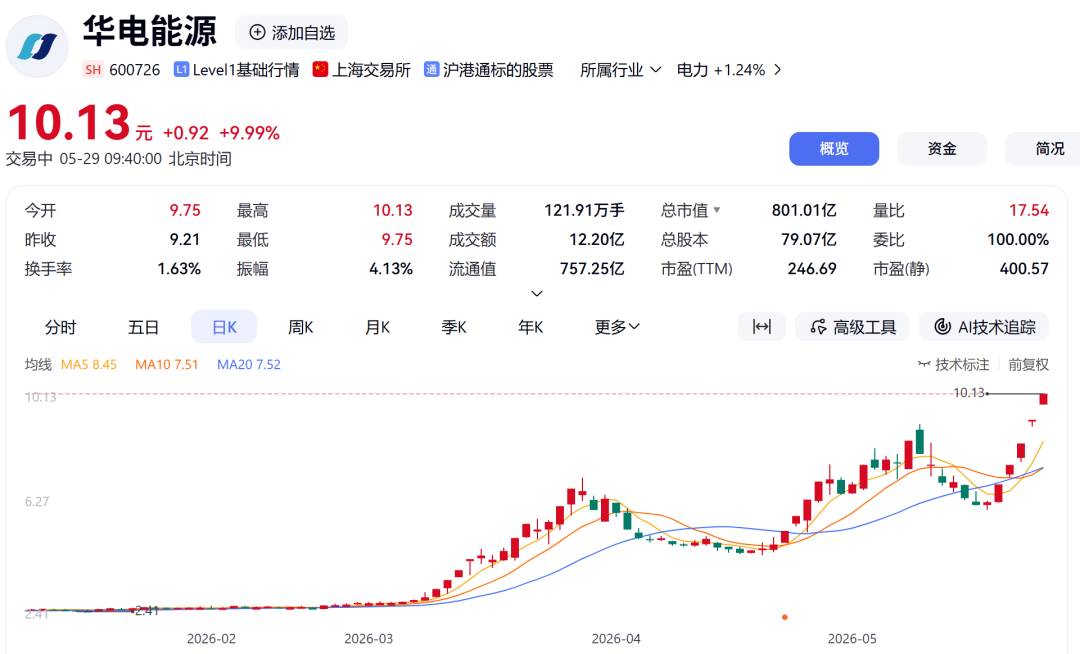Switch to the 概览 tab
This screenshot has width=1080, height=654.
point(834,149)
